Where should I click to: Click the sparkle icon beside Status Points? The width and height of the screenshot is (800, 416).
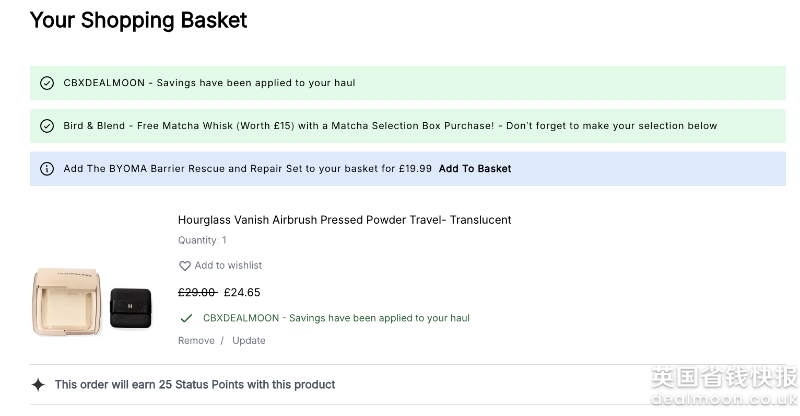(38, 384)
